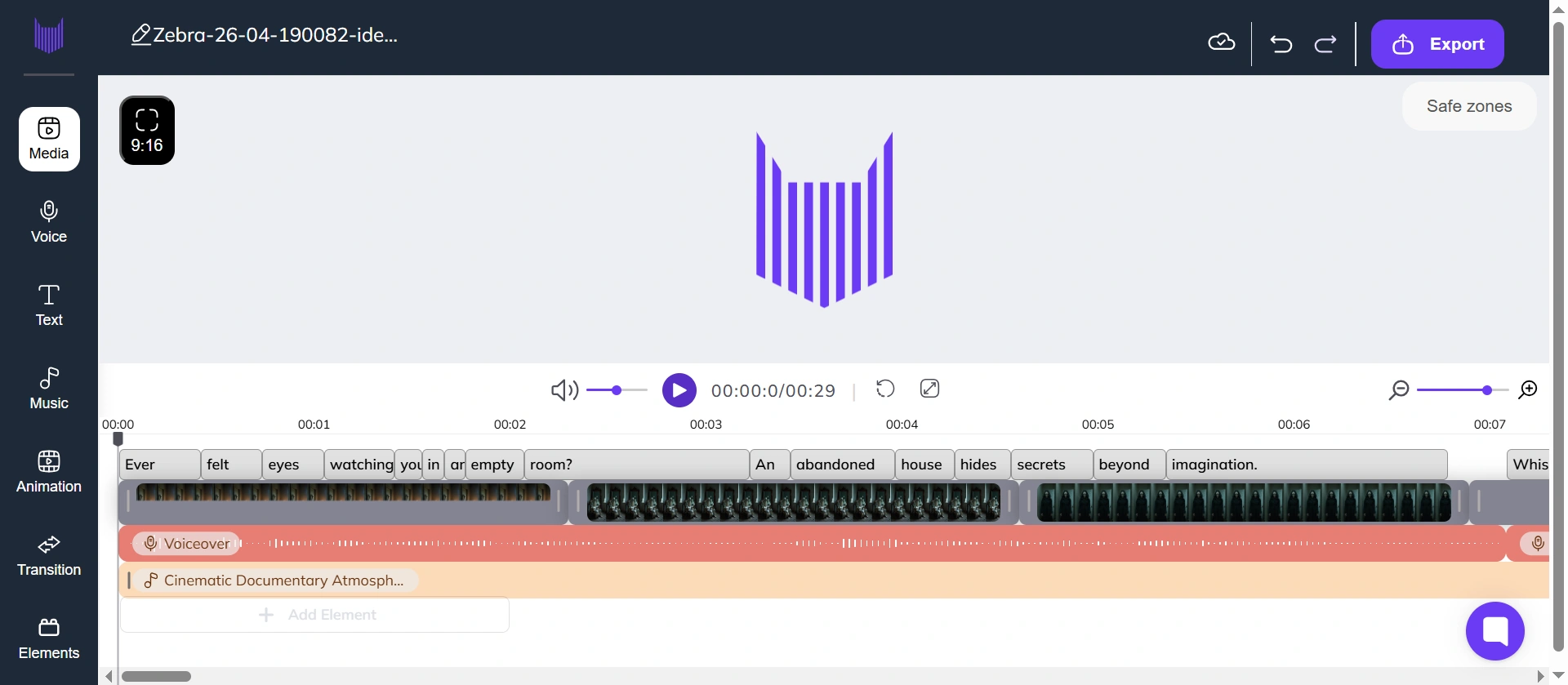Open the Transition panel
The height and width of the screenshot is (685, 1568).
[49, 555]
